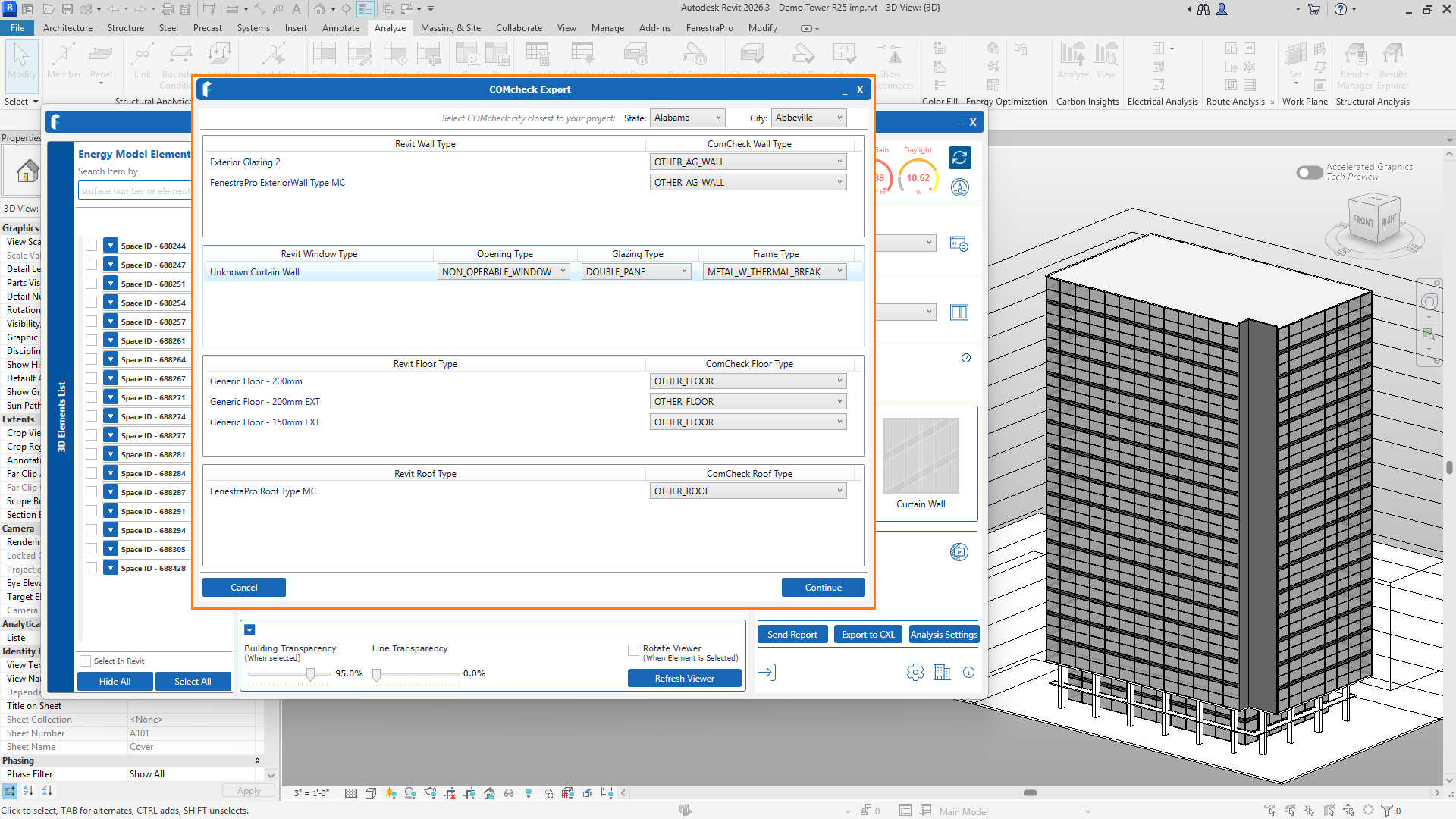
Task: Click the Open folder icon in Quick Access
Action: (49, 9)
